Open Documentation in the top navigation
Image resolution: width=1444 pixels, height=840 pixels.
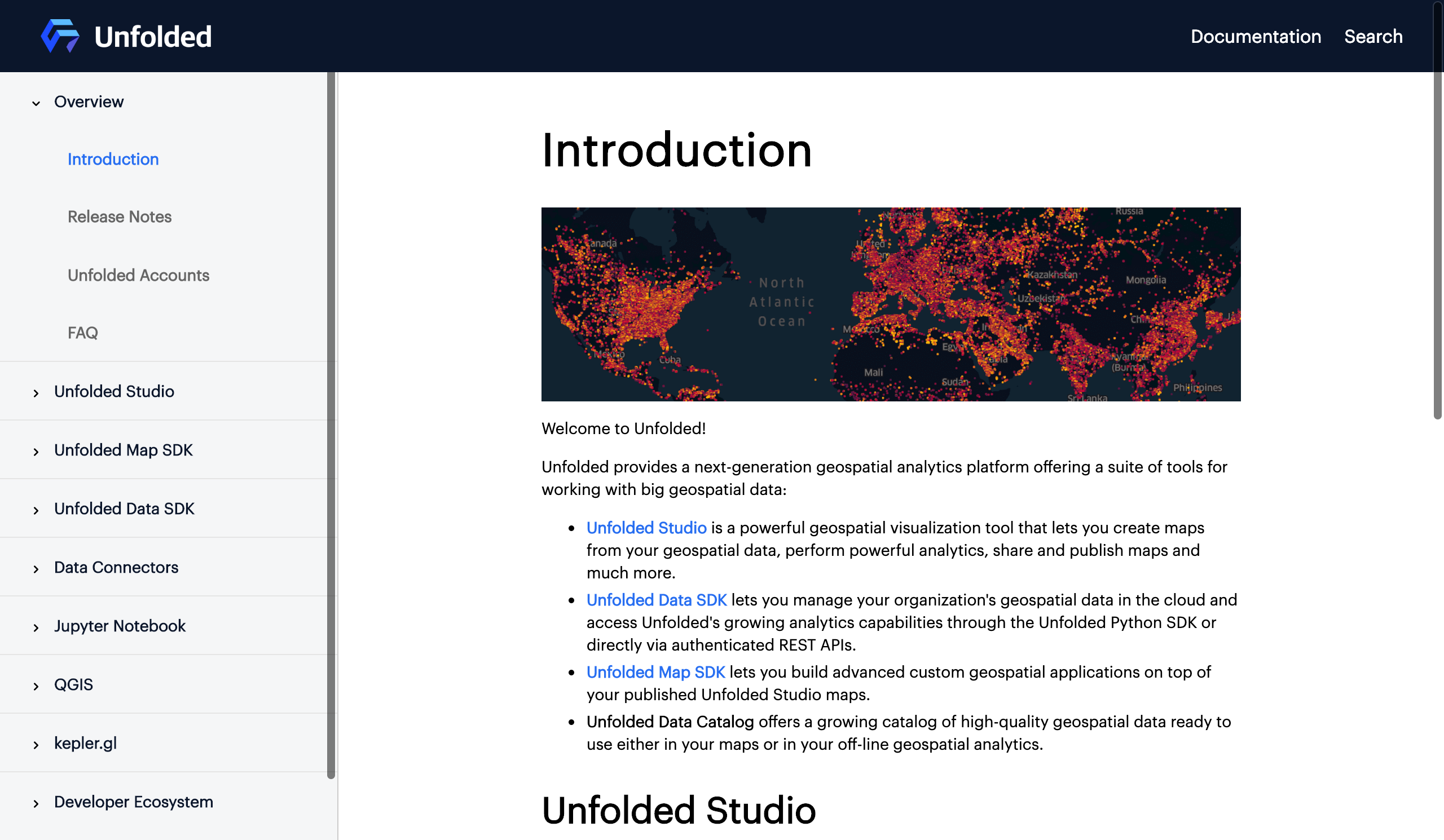pyautogui.click(x=1256, y=37)
